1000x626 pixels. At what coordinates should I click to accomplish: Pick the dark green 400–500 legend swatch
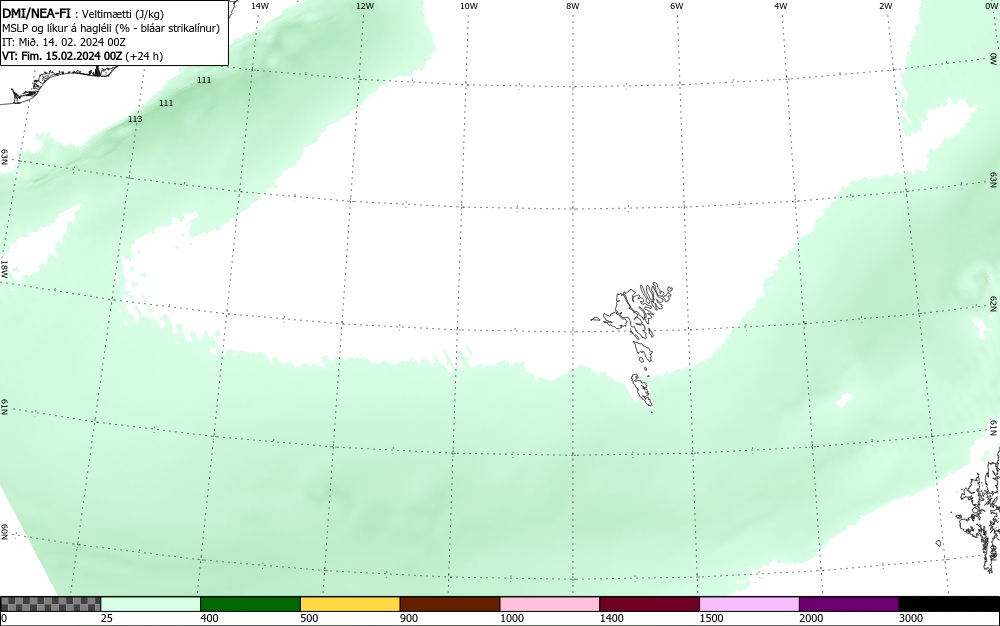(x=250, y=604)
